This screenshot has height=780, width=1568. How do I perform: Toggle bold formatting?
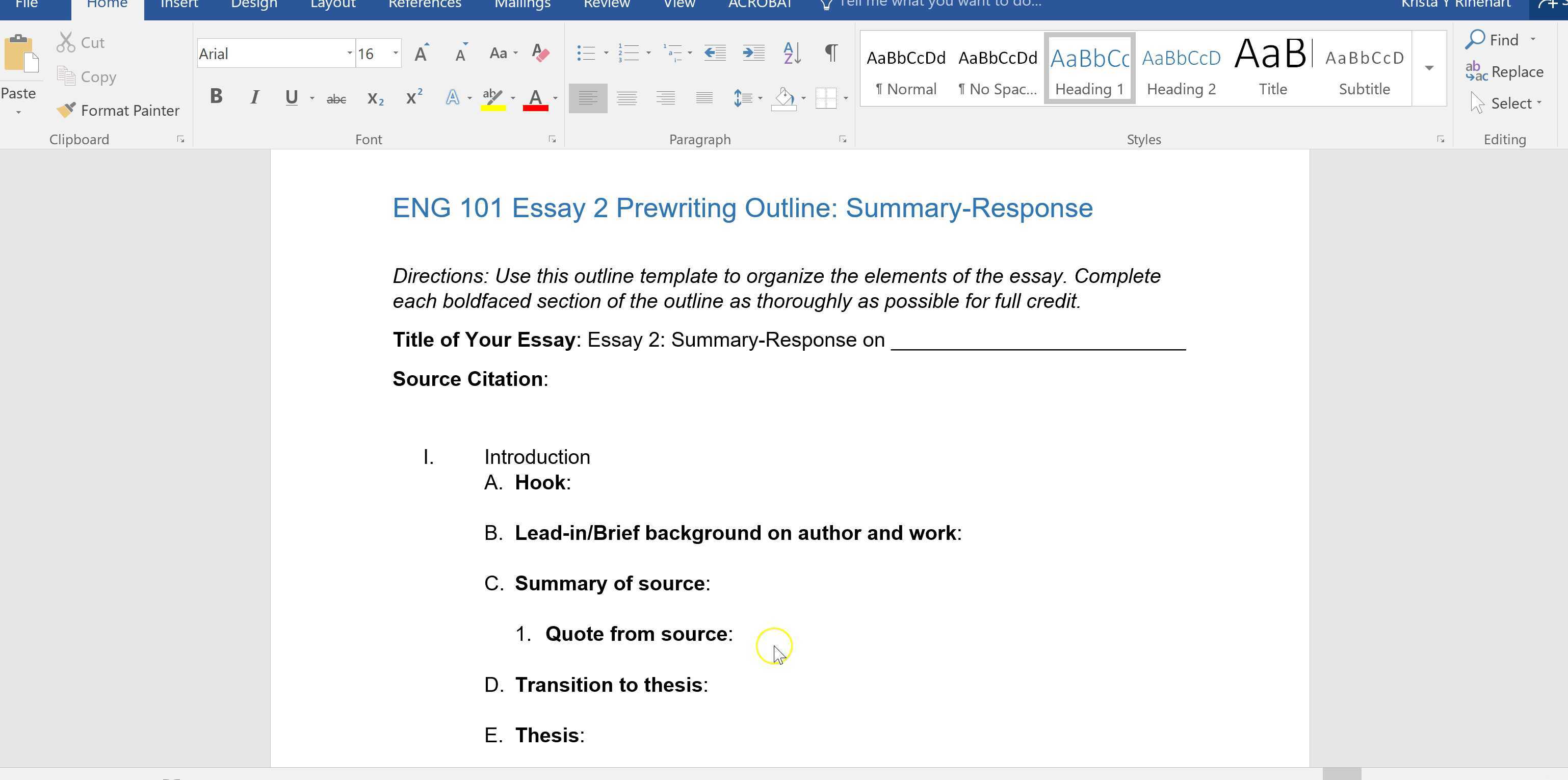pyautogui.click(x=216, y=96)
